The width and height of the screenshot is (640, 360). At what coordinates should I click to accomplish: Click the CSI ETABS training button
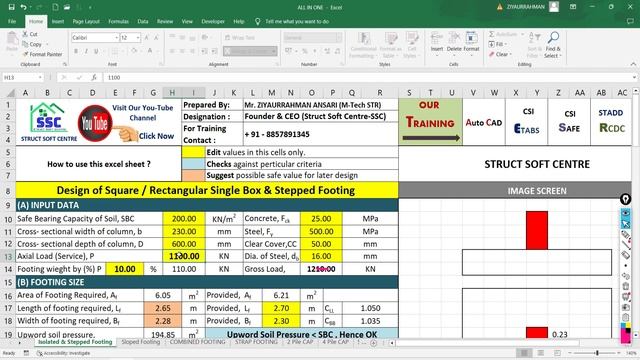[x=527, y=122]
